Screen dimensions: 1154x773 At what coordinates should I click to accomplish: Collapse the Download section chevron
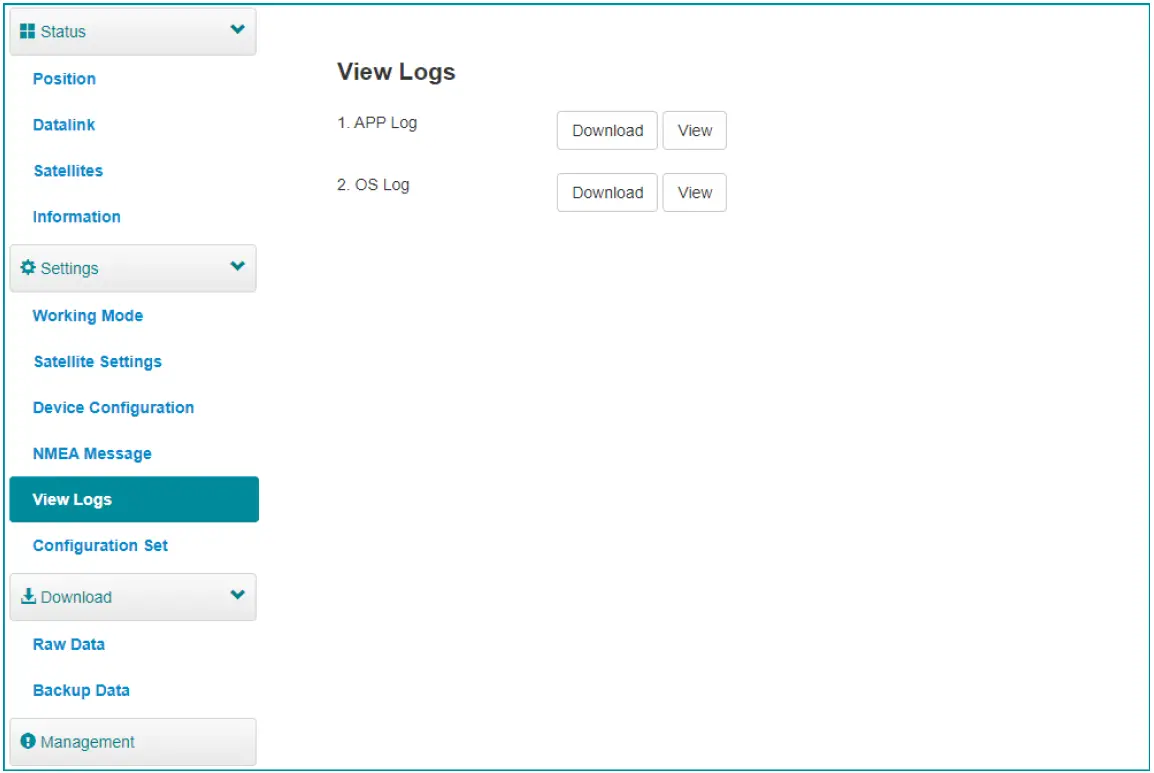pyautogui.click(x=237, y=594)
